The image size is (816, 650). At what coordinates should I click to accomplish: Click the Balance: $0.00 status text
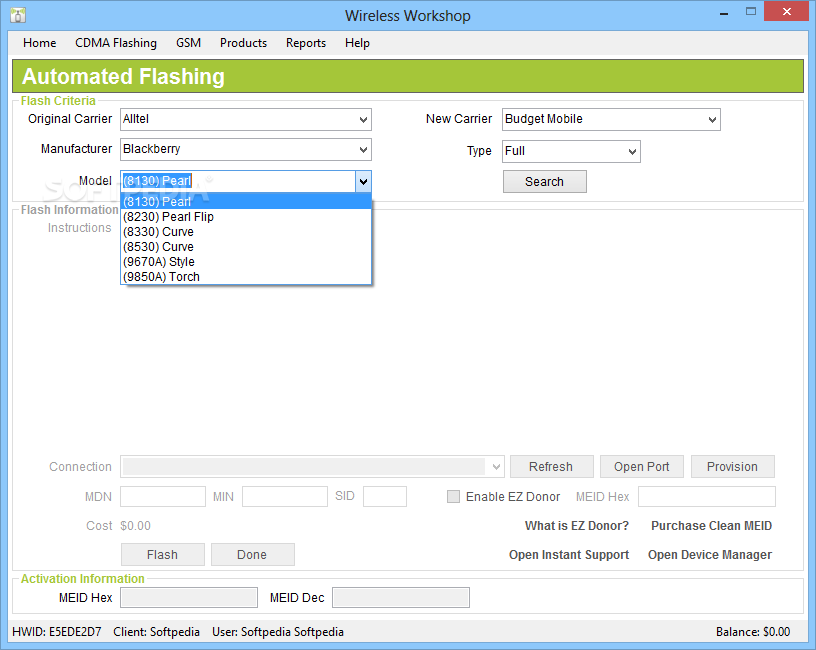753,632
